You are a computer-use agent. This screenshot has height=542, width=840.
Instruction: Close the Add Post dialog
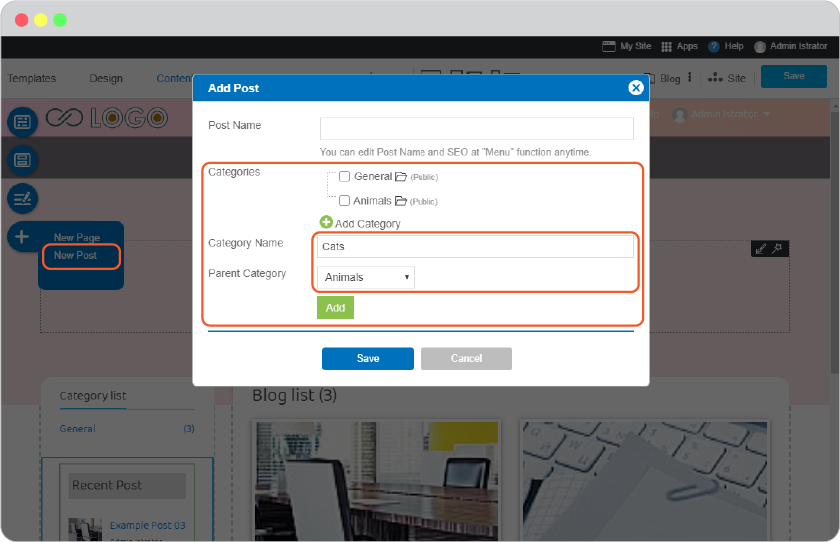pyautogui.click(x=635, y=88)
